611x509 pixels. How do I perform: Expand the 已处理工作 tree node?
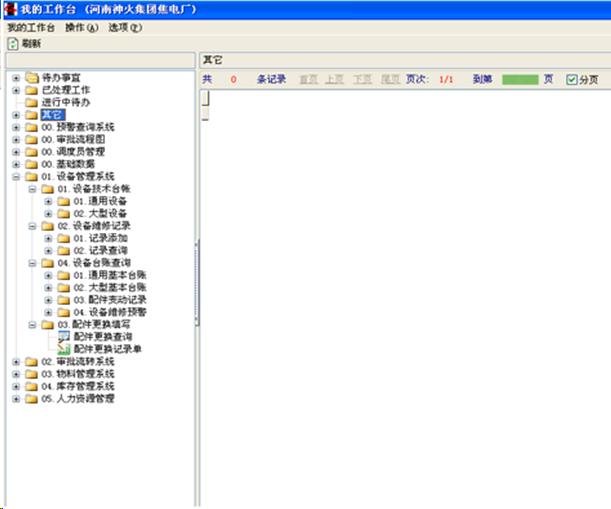point(15,90)
